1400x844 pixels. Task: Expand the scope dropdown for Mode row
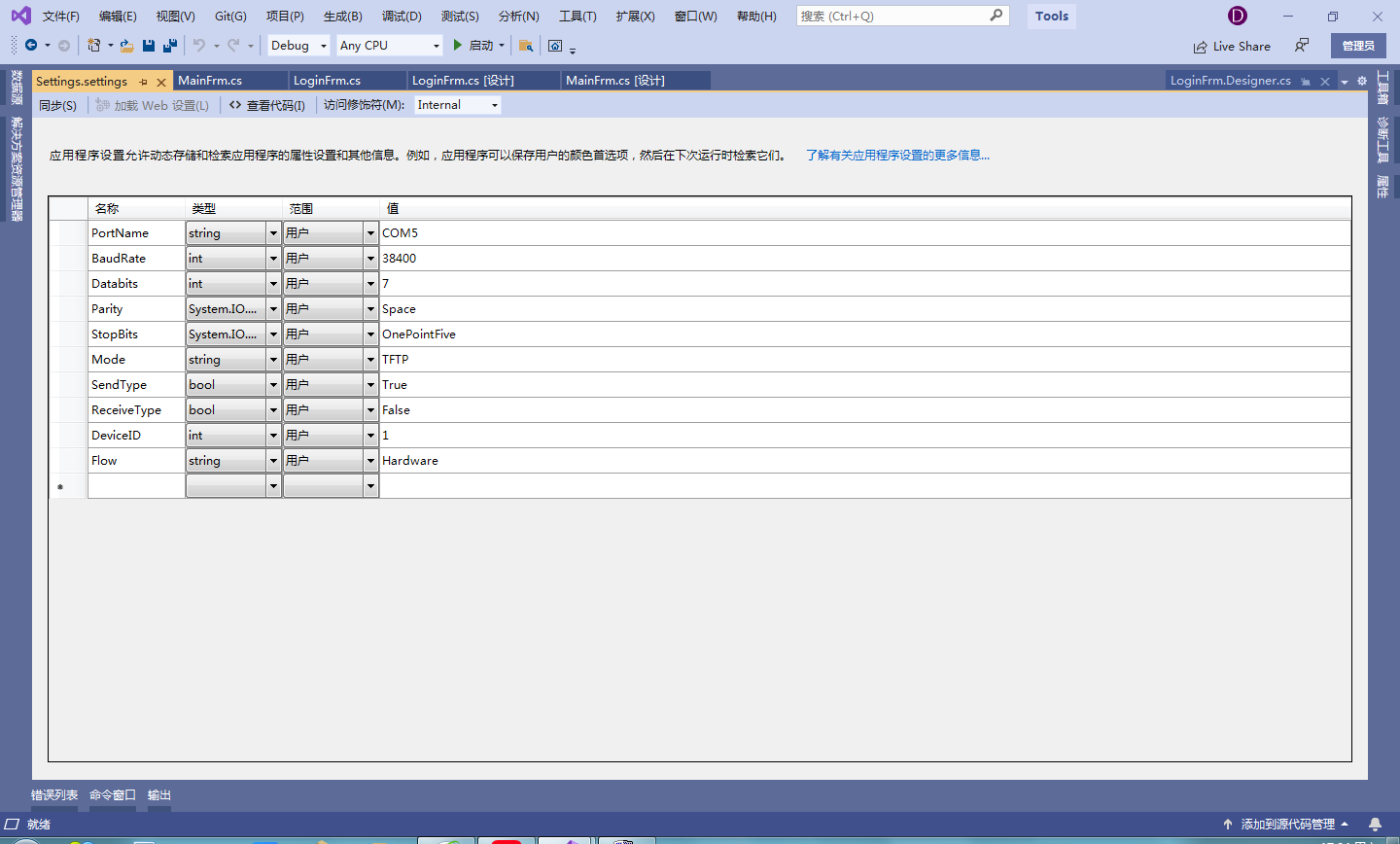tap(370, 360)
